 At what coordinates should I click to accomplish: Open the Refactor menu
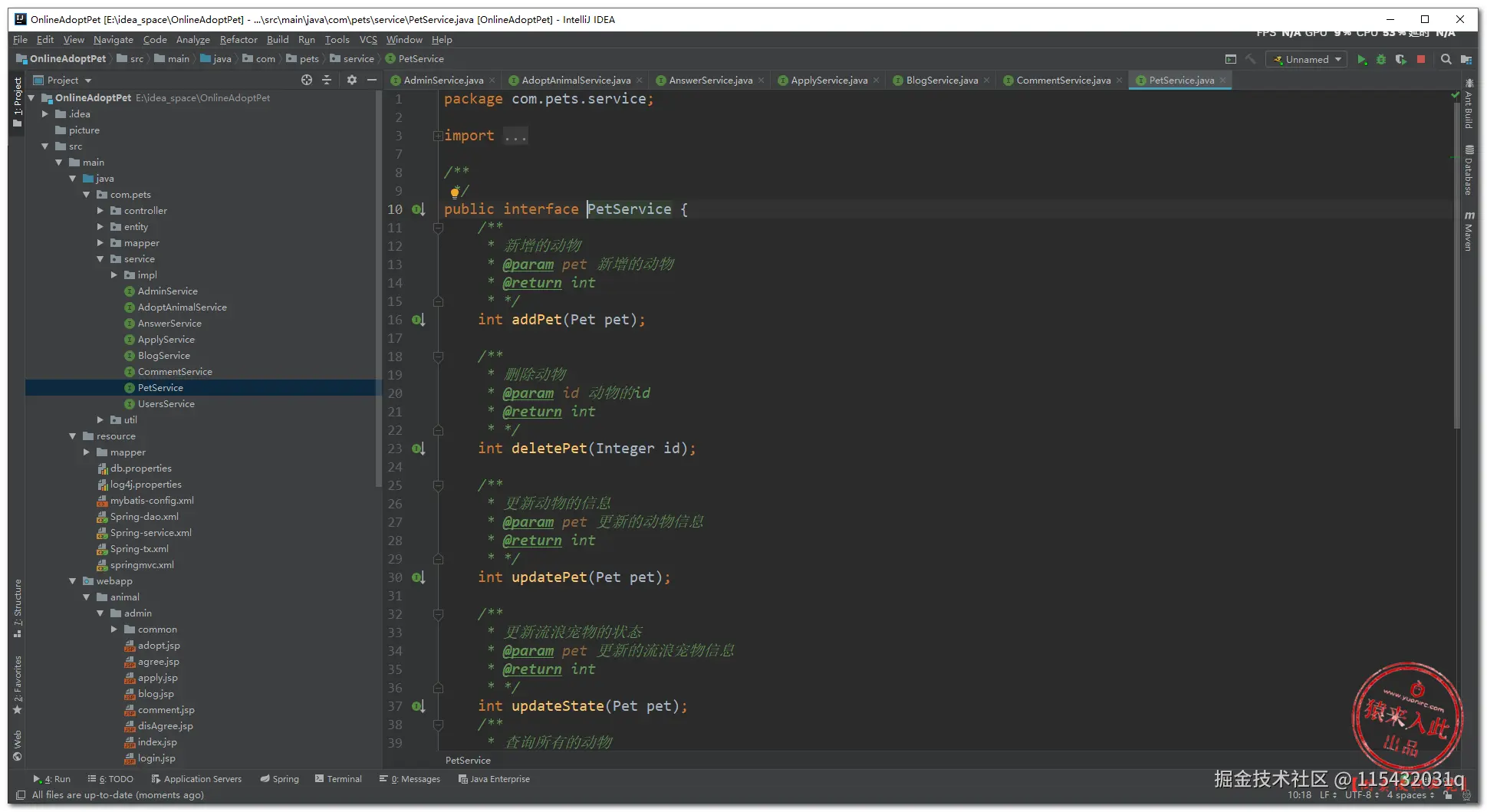click(238, 40)
